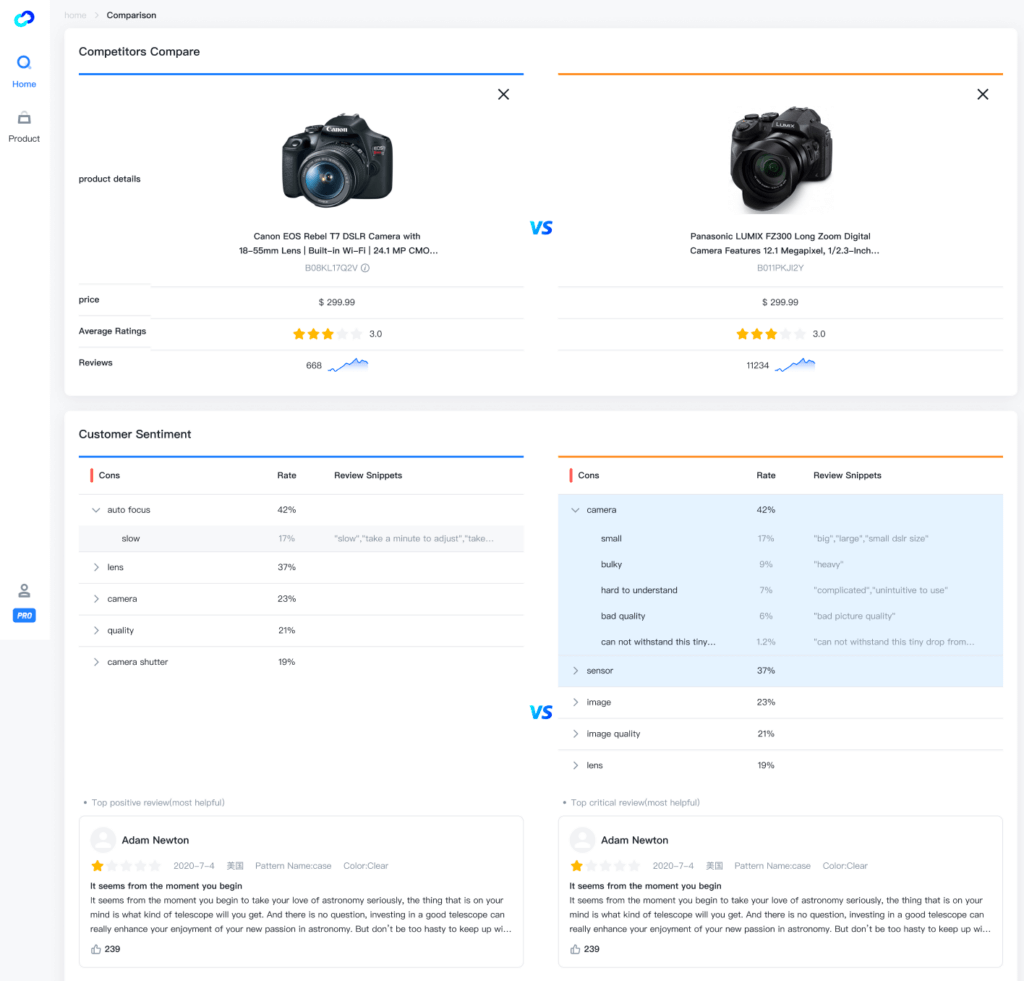Image resolution: width=1024 pixels, height=981 pixels.
Task: Remove the Panasonic LUMIX FZ300 product
Action: (982, 95)
